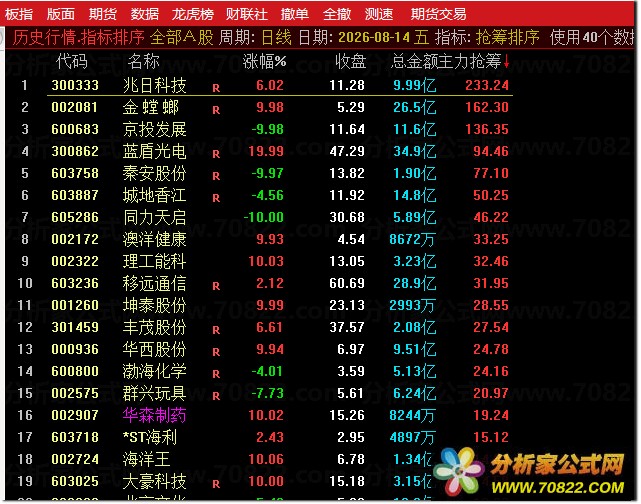Click R marker of 城地香江
Screen dimensions: 641x504
tap(216, 198)
